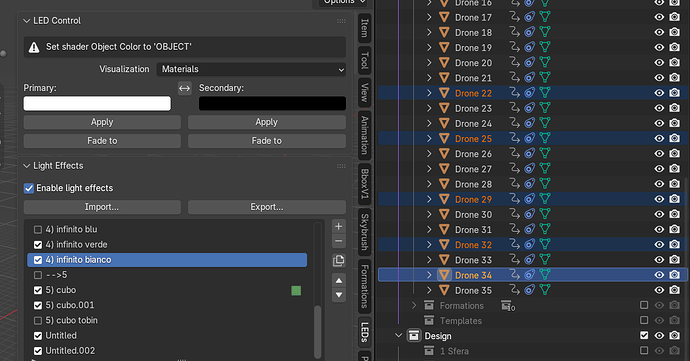690x361 pixels.
Task: Click the Formations collection icon
Action: point(429,306)
